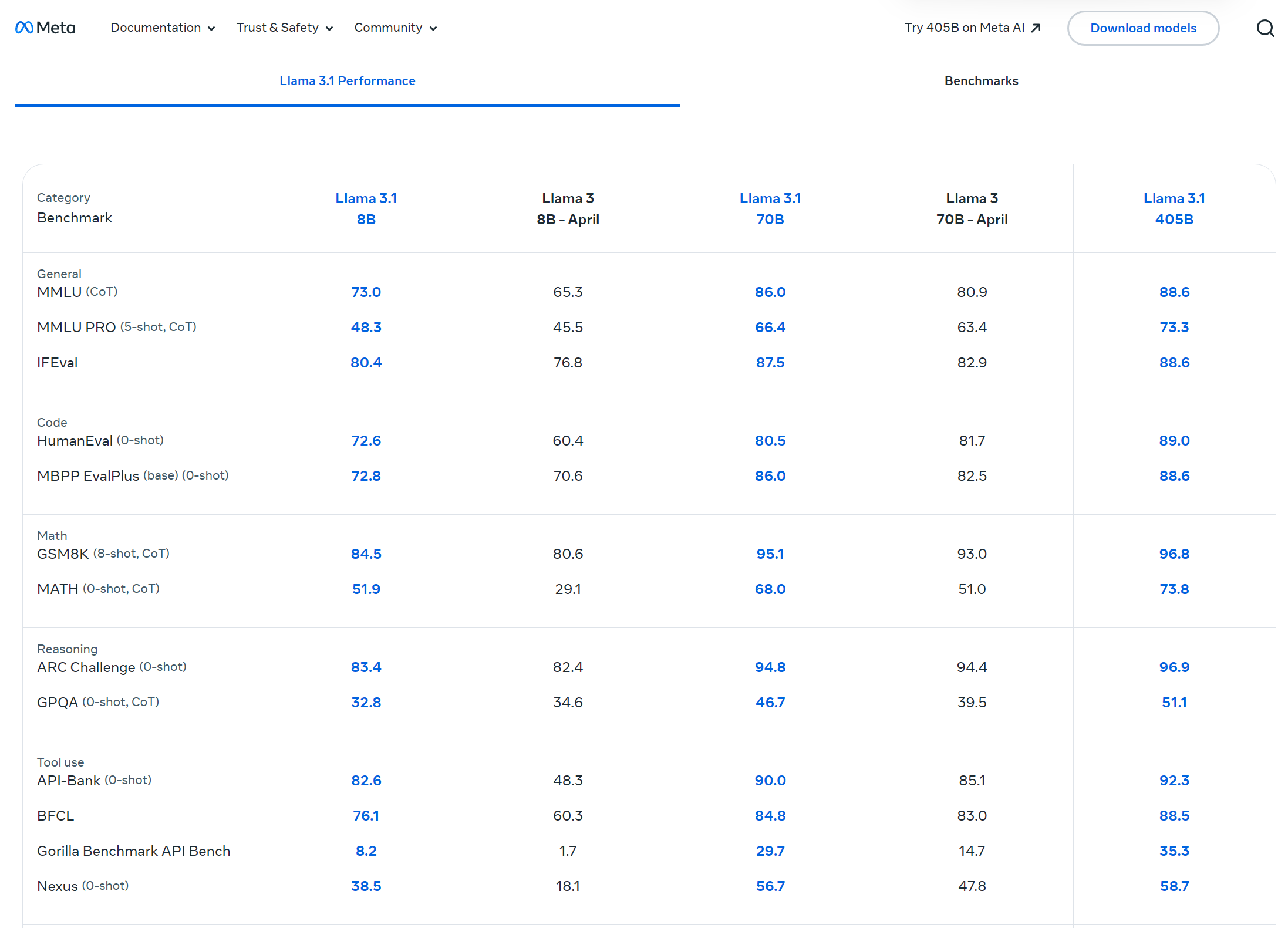Screen dimensions: 1288x928
Task: Click the 38.5 Nexus score
Action: tap(366, 886)
